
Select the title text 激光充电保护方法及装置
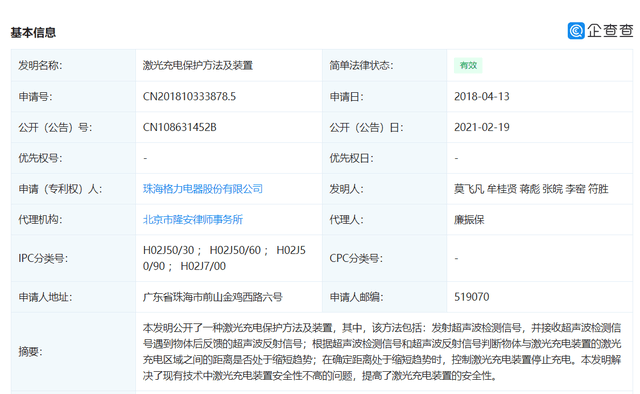point(198,65)
